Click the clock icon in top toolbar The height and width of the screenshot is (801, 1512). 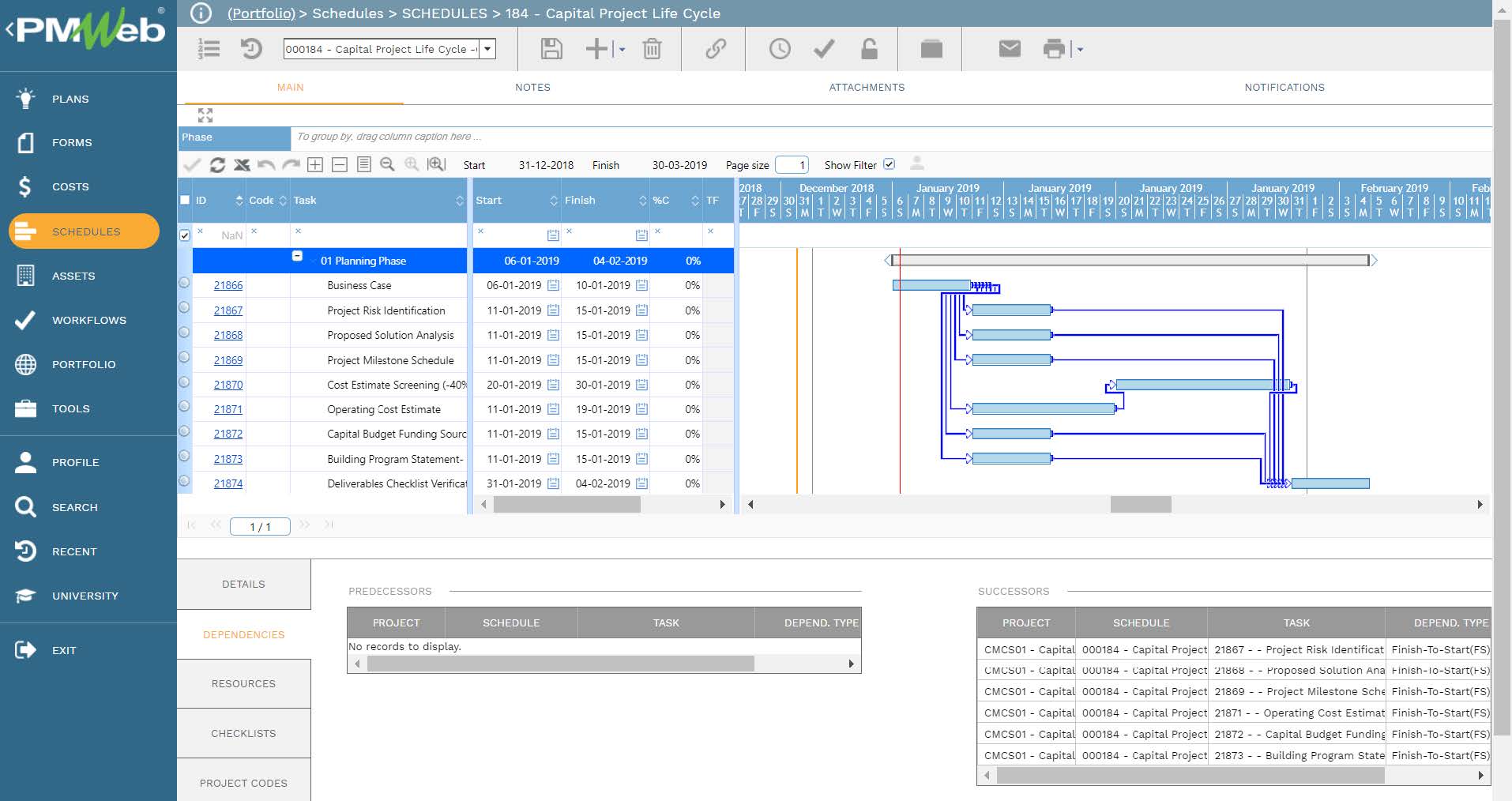coord(780,49)
